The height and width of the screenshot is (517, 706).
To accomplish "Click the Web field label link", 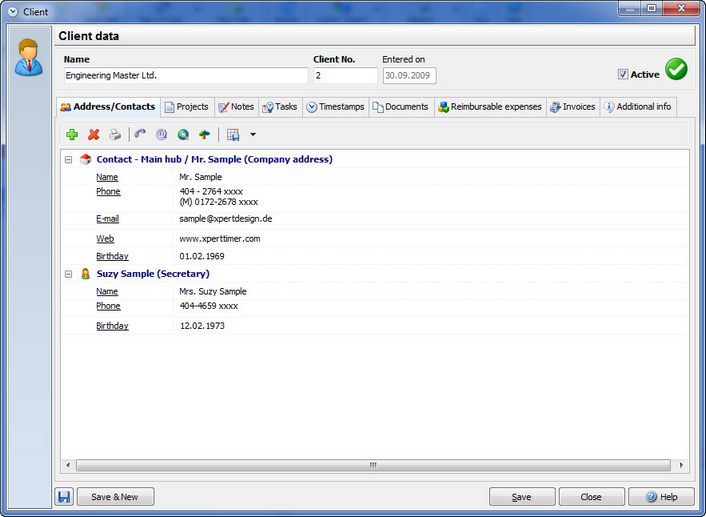I will pos(105,239).
